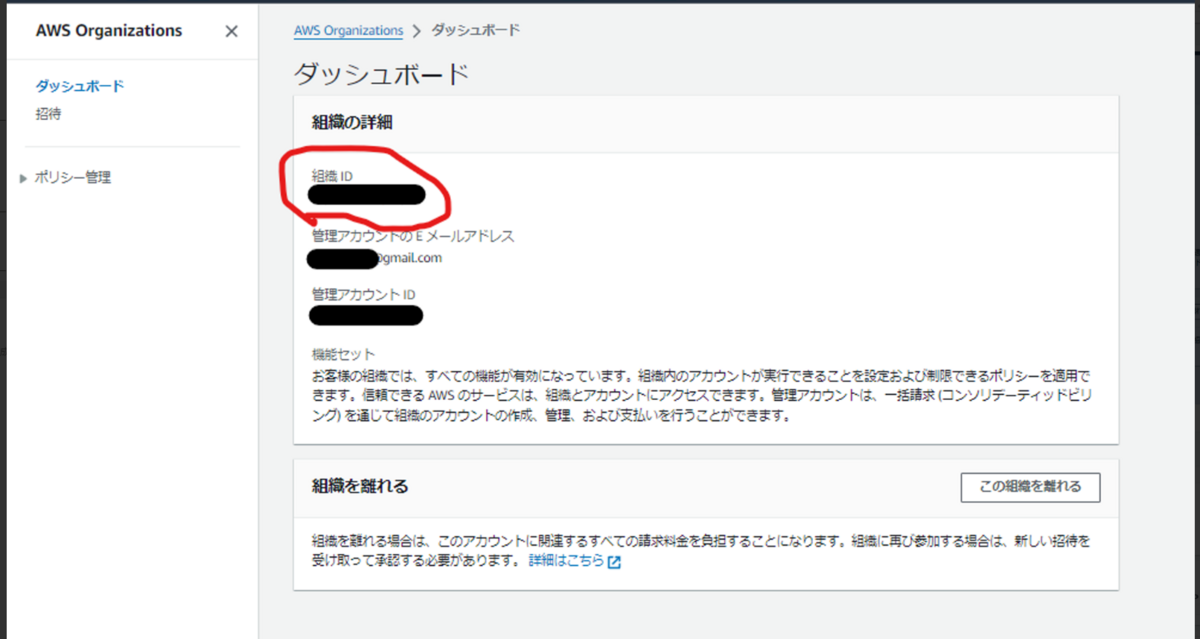The height and width of the screenshot is (639, 1200).
Task: Expand the ポリシー管理 tree arrow
Action: [x=24, y=178]
